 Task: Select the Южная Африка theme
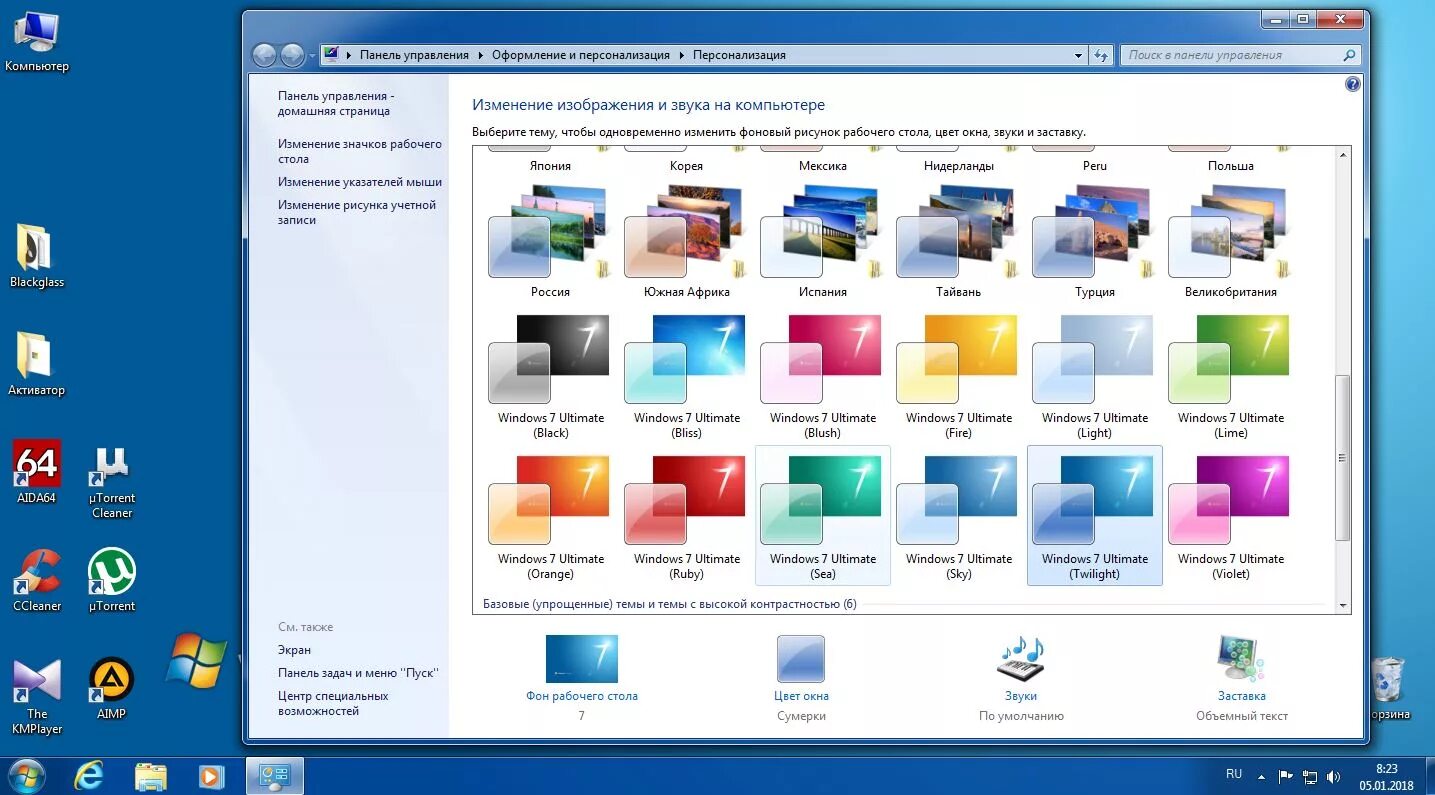(687, 242)
